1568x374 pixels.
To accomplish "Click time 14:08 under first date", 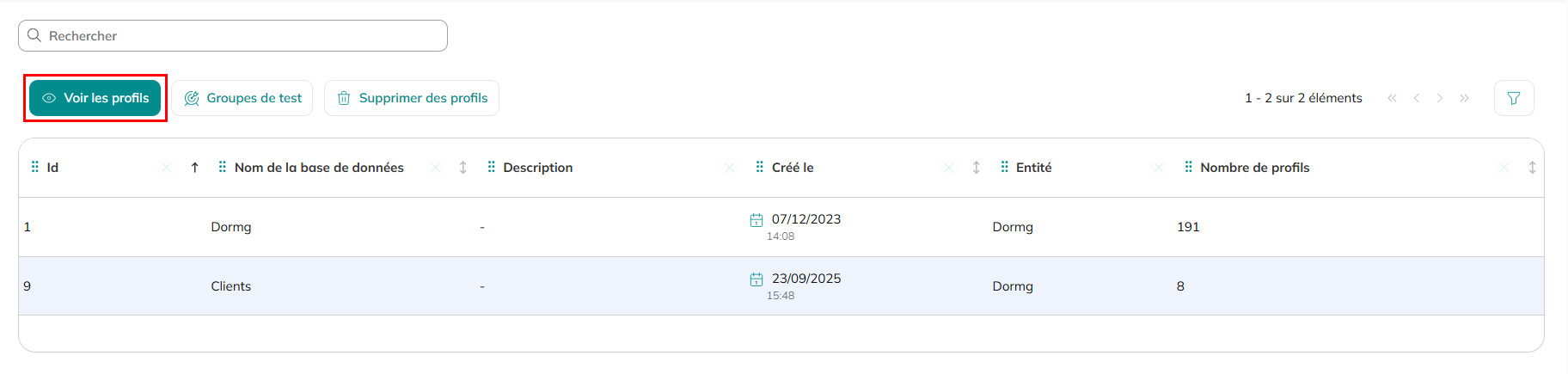I will point(781,236).
